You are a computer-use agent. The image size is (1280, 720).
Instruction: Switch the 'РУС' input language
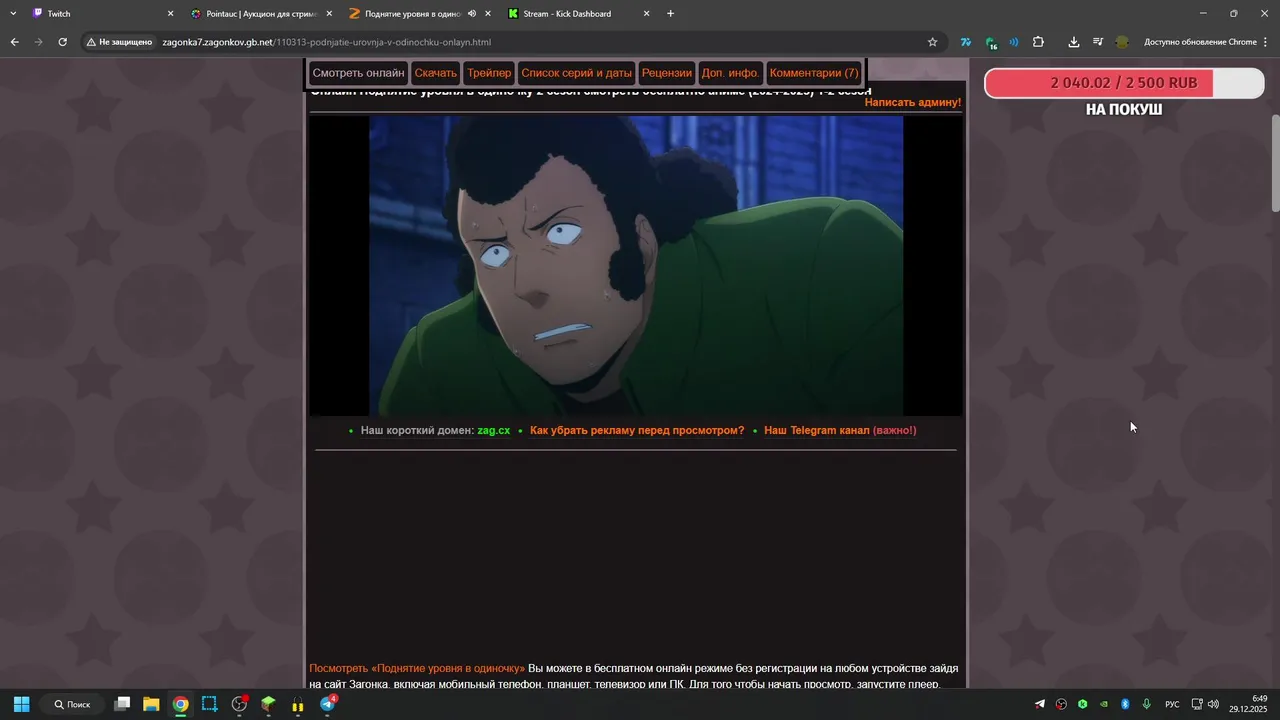1172,704
